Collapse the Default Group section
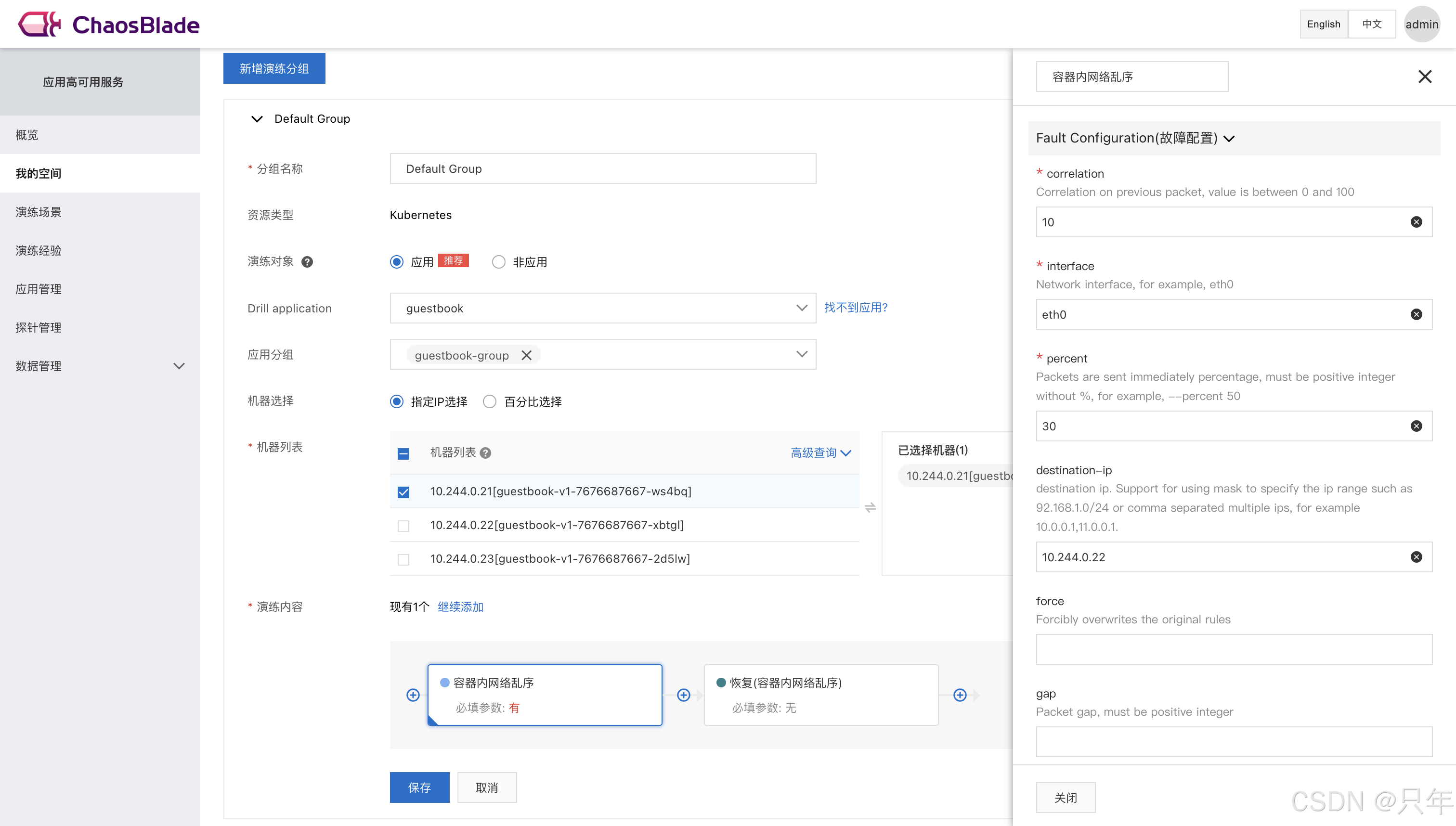 [257, 119]
